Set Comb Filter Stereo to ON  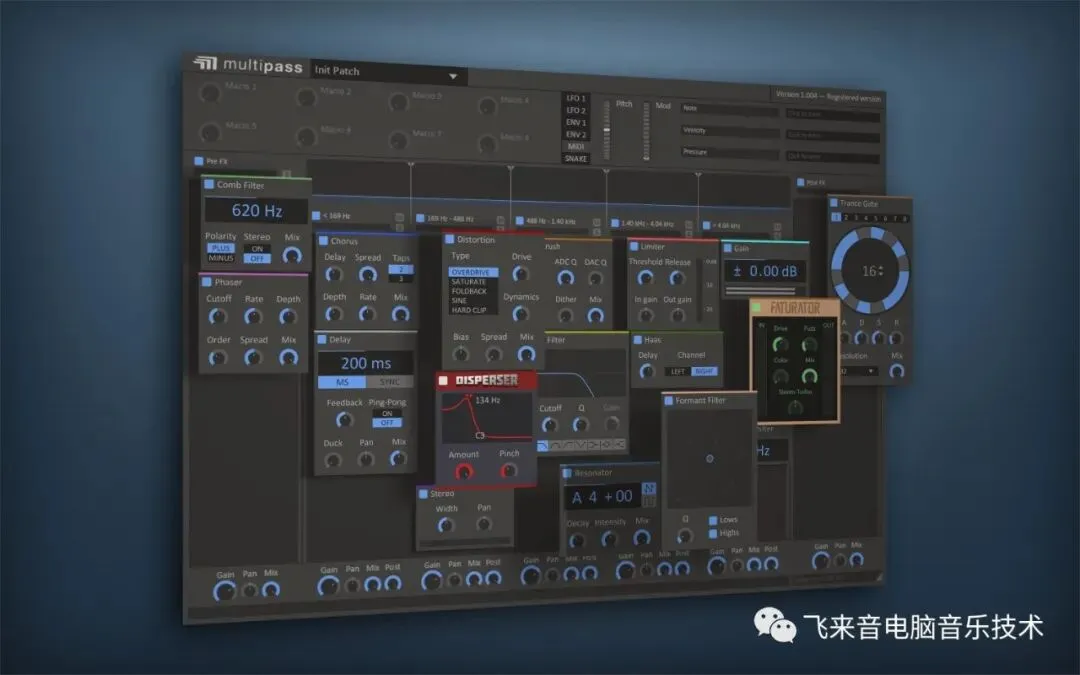tap(257, 249)
